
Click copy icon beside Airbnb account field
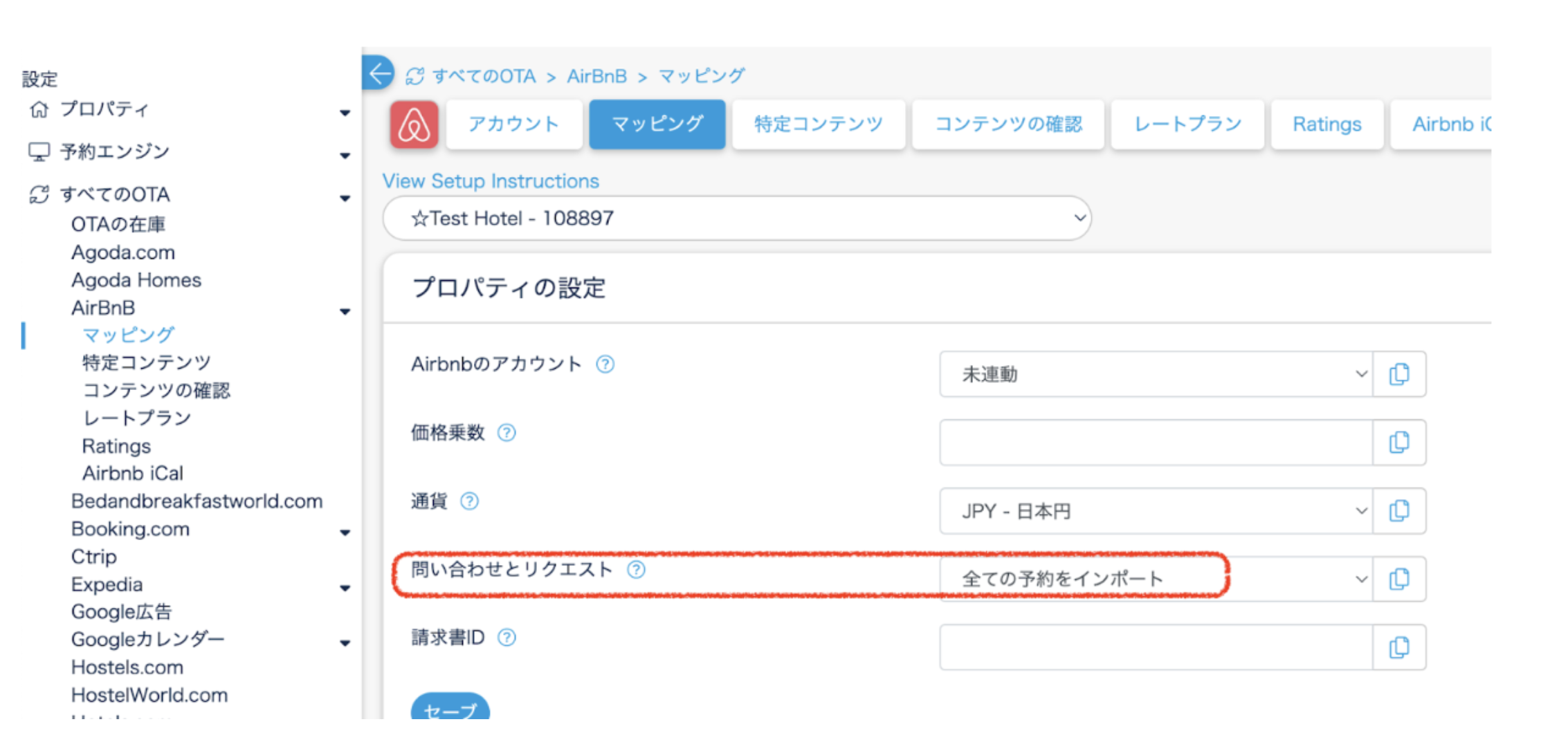pos(1398,374)
